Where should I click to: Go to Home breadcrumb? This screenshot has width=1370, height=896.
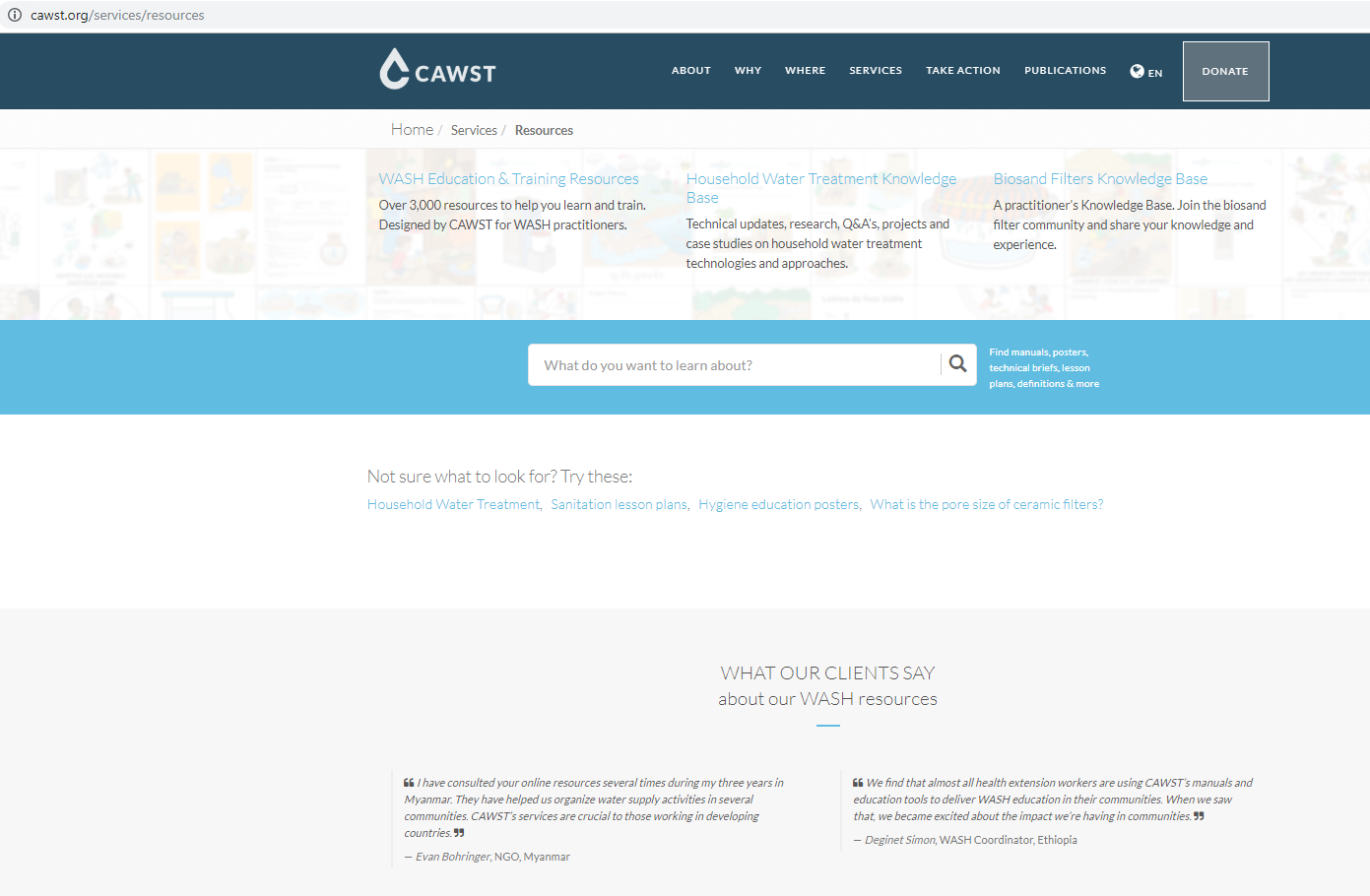[412, 130]
